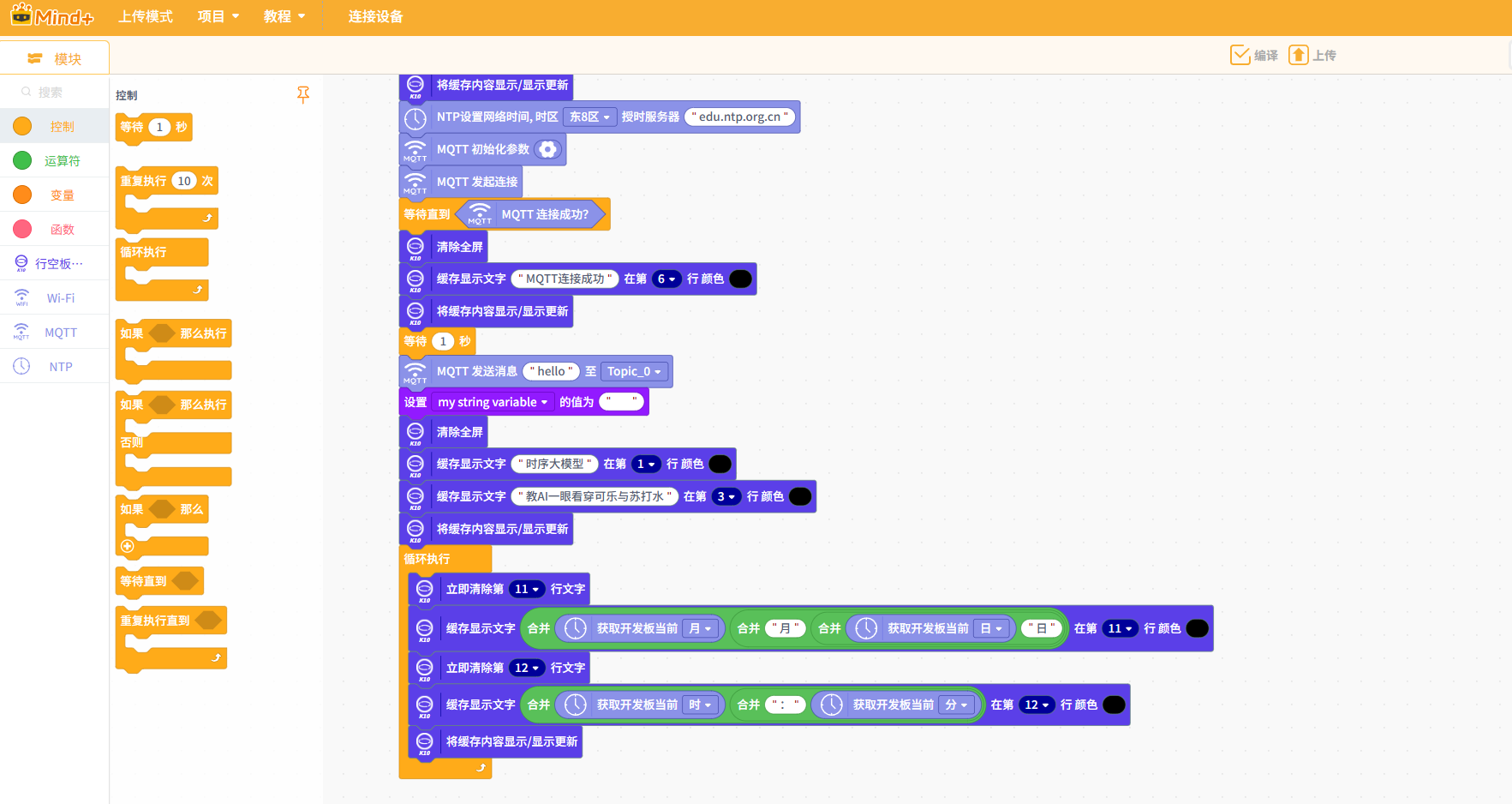Open the 教程 menu
Viewport: 1512px width, 804px height.
tap(284, 16)
